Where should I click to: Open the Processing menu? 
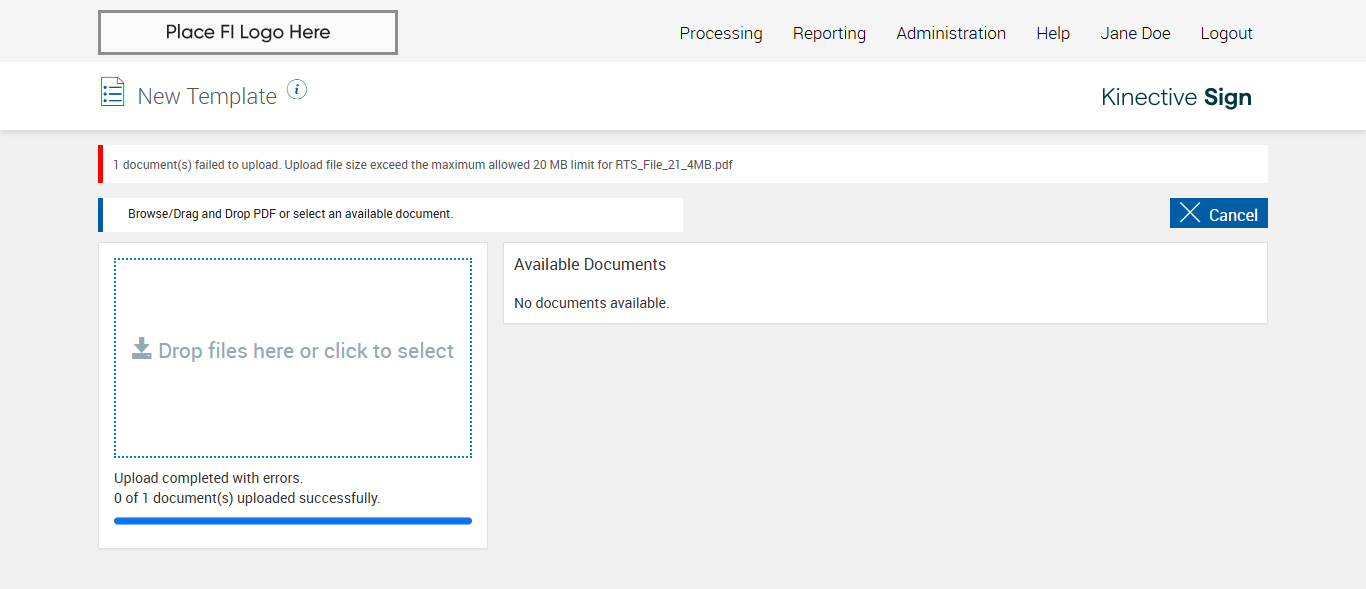point(721,33)
